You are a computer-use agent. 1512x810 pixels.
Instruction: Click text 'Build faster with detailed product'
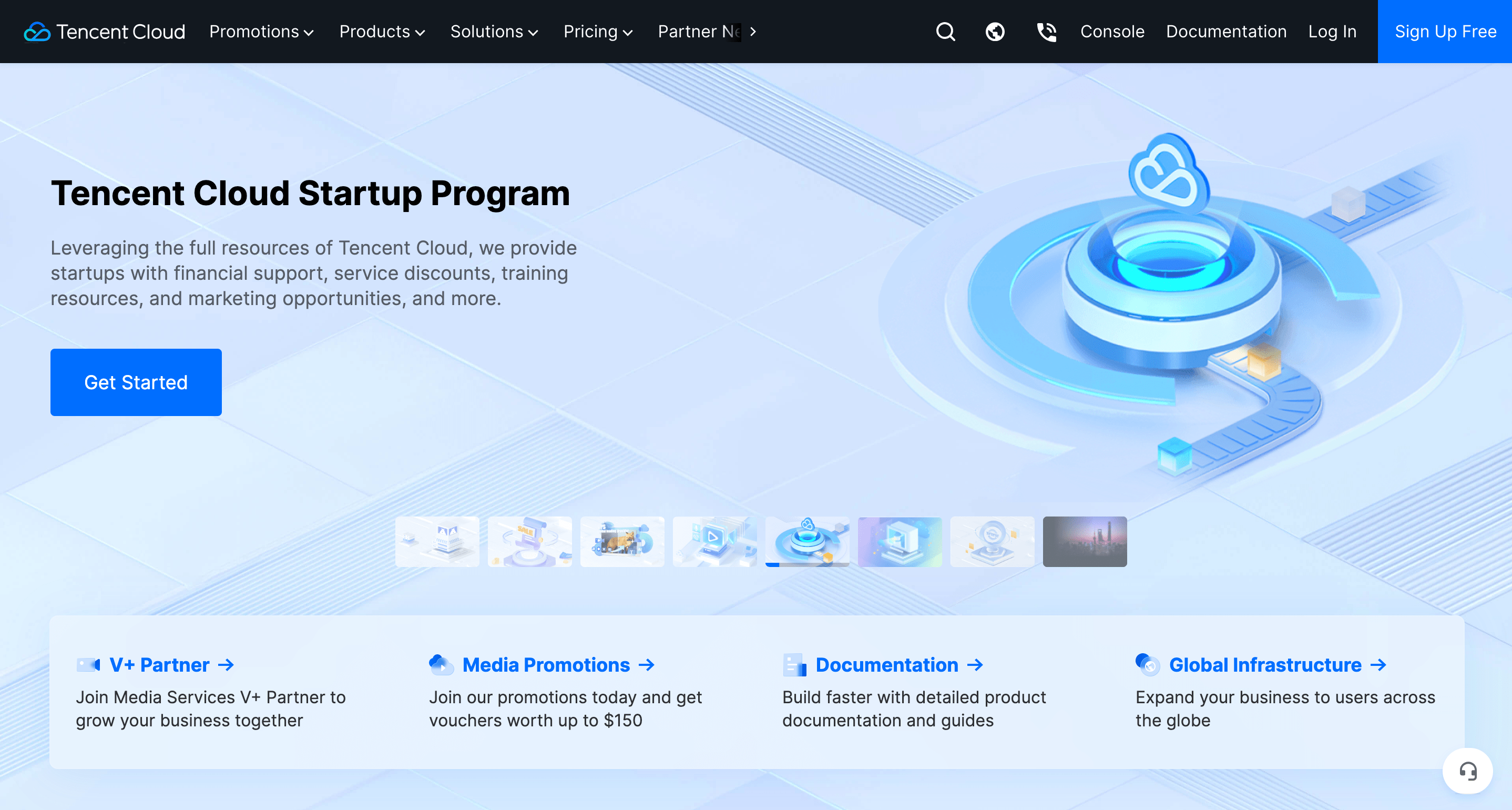pyautogui.click(x=914, y=697)
